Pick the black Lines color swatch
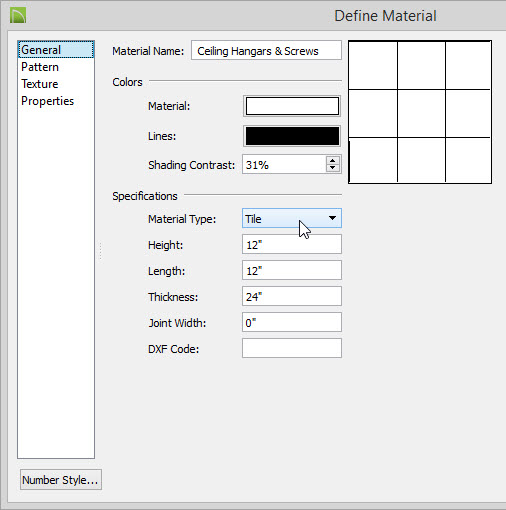This screenshot has width=506, height=510. (x=292, y=136)
